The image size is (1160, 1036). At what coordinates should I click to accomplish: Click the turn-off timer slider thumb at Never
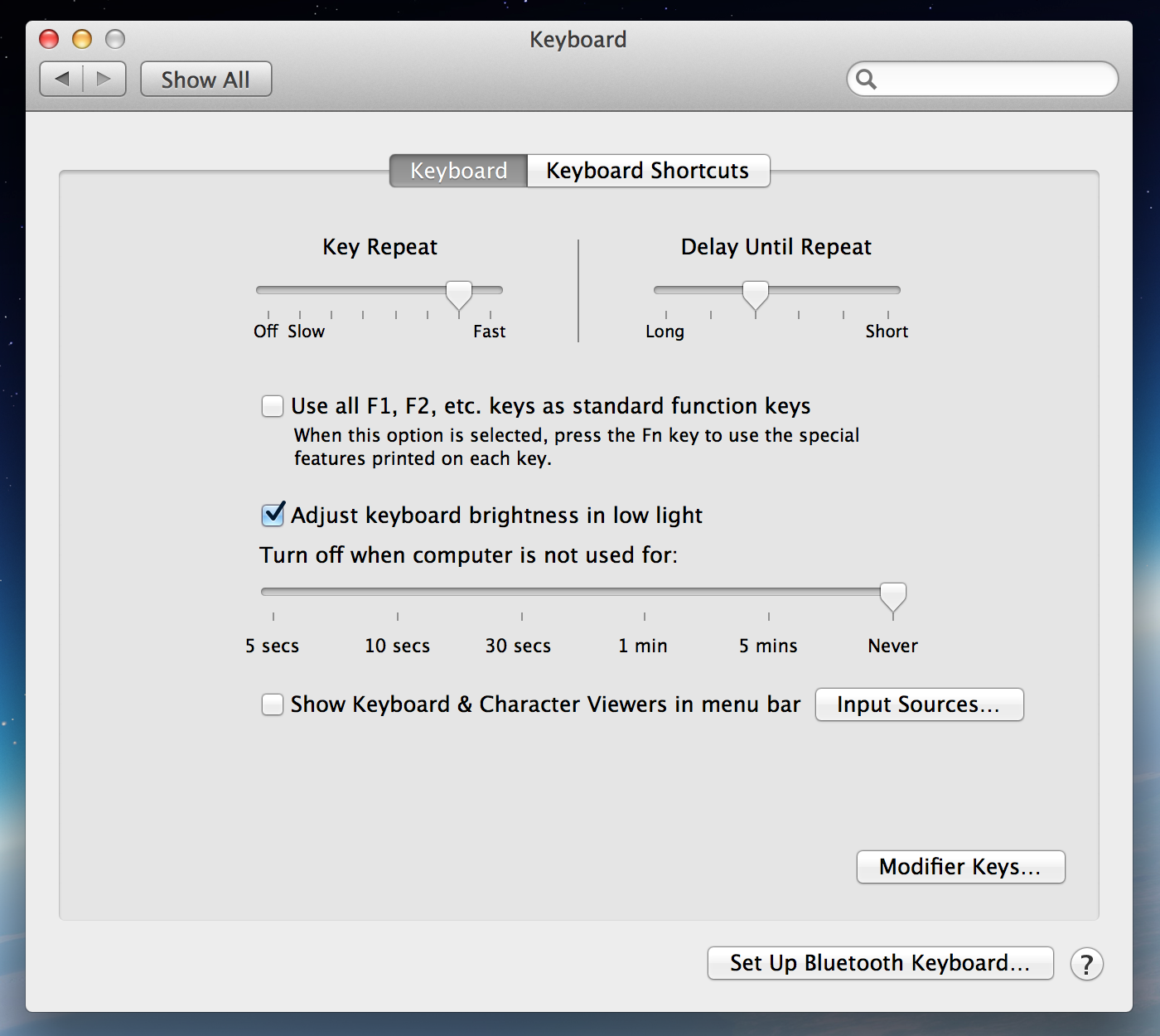(892, 597)
